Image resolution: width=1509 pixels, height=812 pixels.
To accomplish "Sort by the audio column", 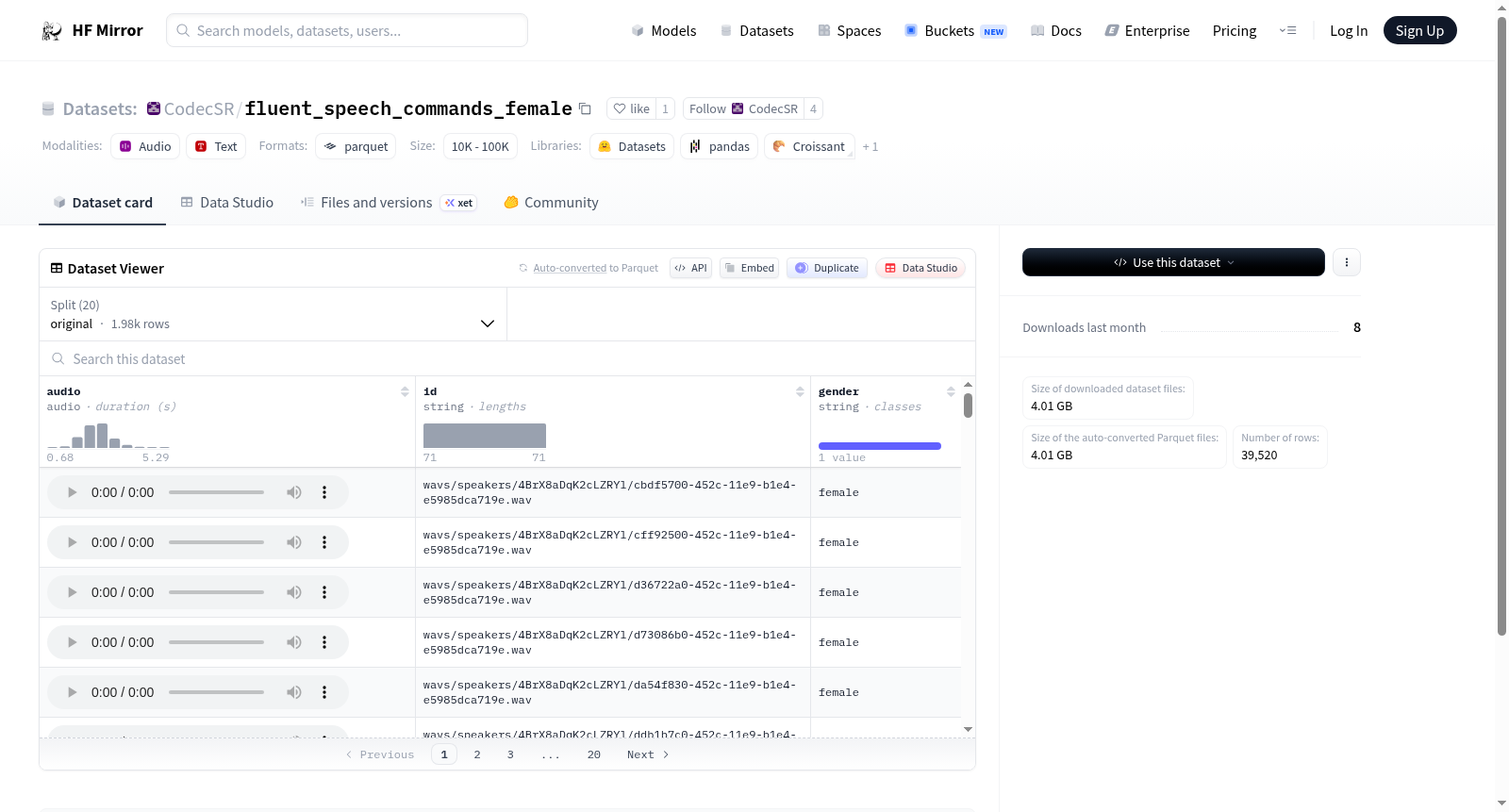I will (x=405, y=391).
